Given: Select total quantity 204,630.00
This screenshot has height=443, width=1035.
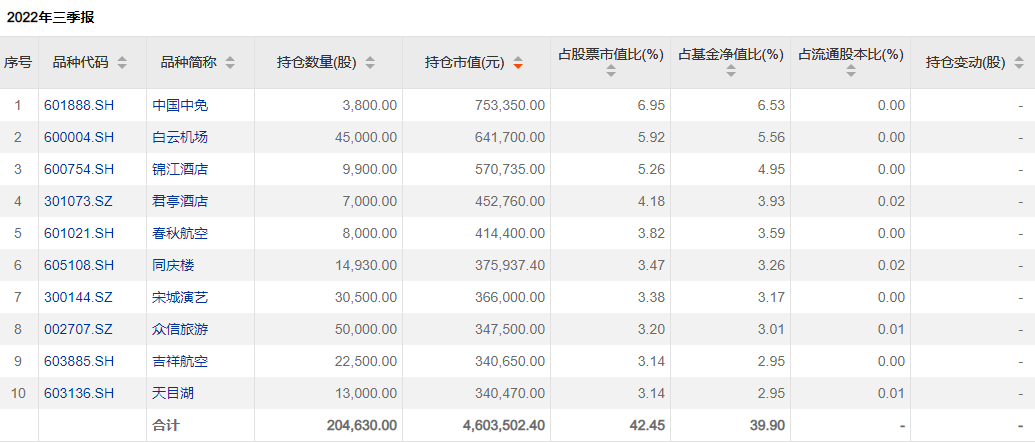Looking at the screenshot, I should pos(362,426).
